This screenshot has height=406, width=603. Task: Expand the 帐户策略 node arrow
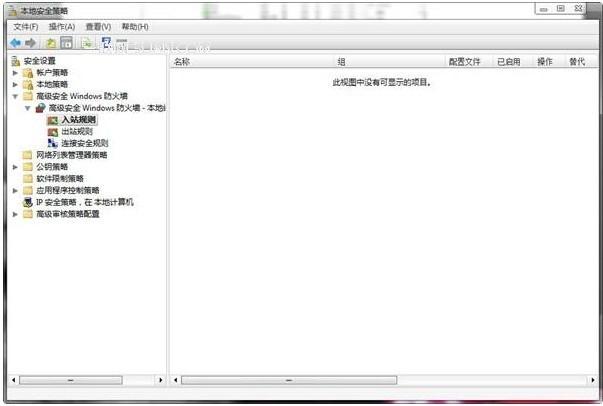point(15,73)
